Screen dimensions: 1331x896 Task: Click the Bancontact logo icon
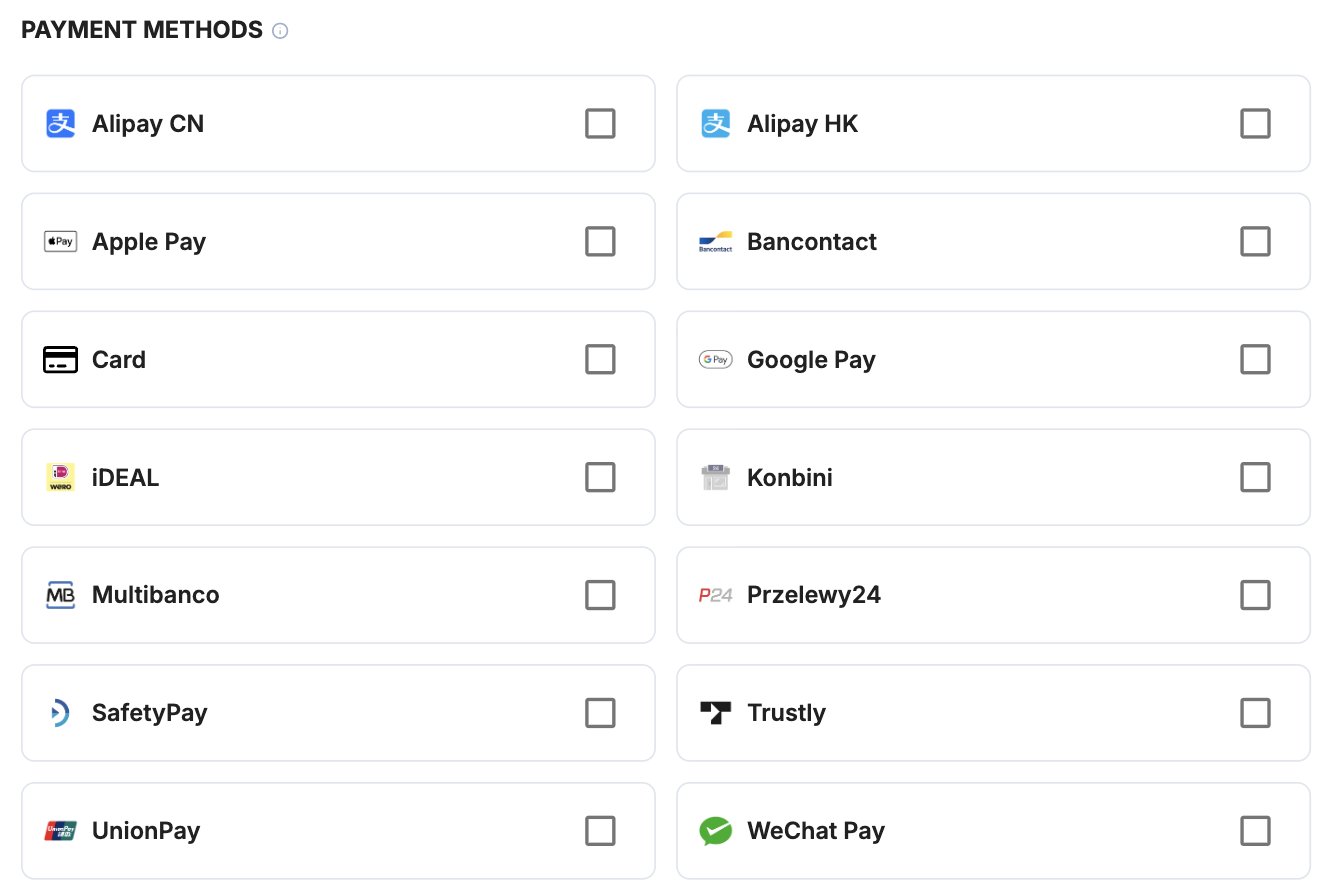tap(716, 242)
